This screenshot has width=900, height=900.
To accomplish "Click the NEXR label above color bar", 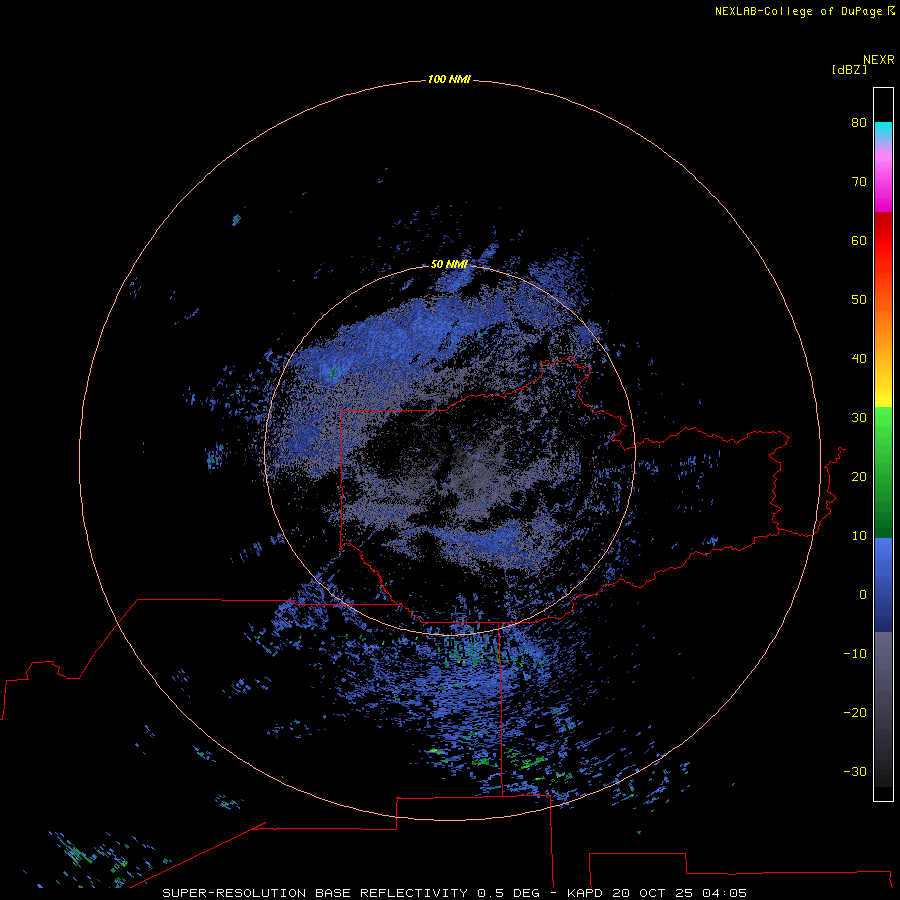I will pyautogui.click(x=879, y=60).
